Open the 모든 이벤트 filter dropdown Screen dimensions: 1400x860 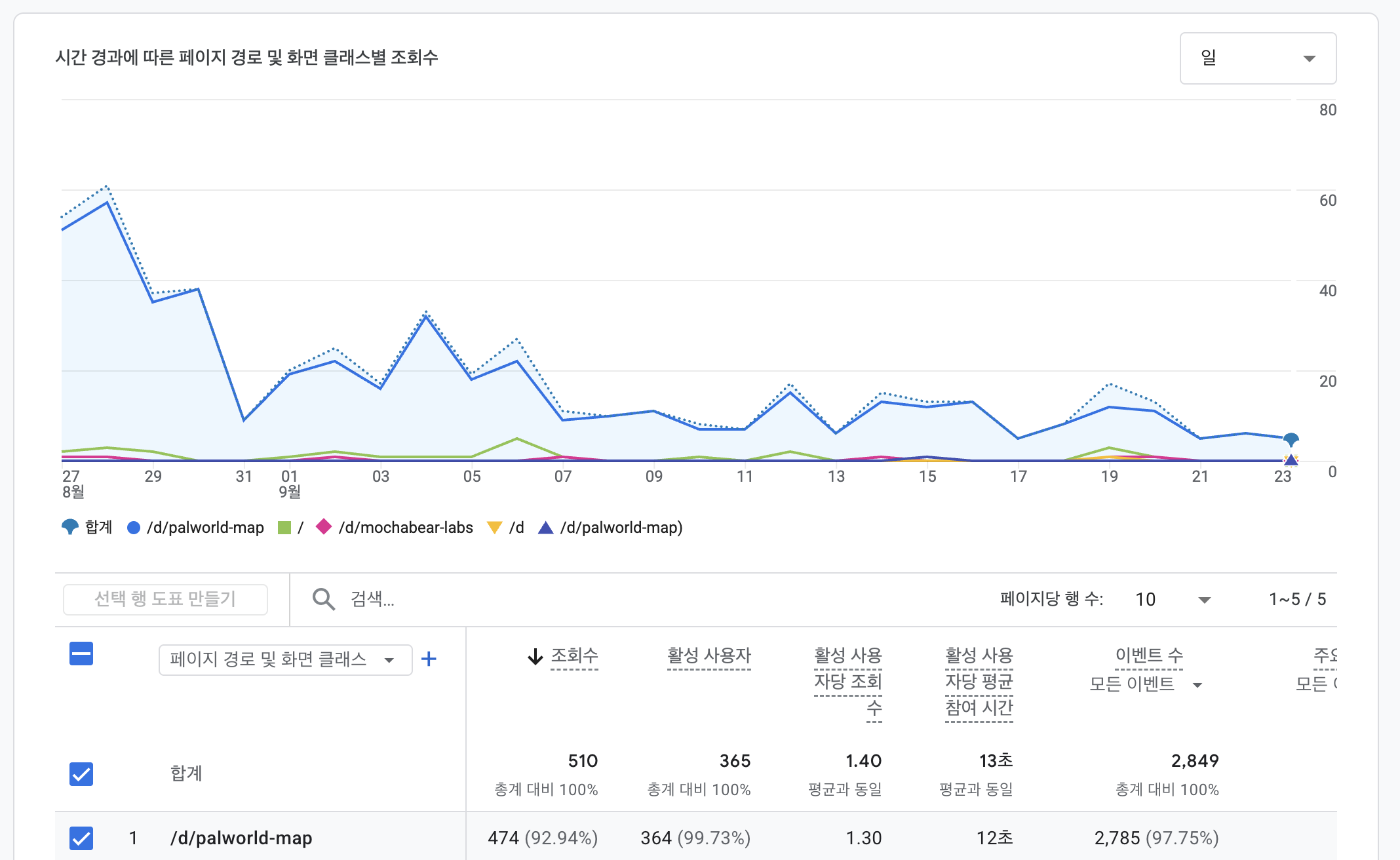pyautogui.click(x=1146, y=684)
